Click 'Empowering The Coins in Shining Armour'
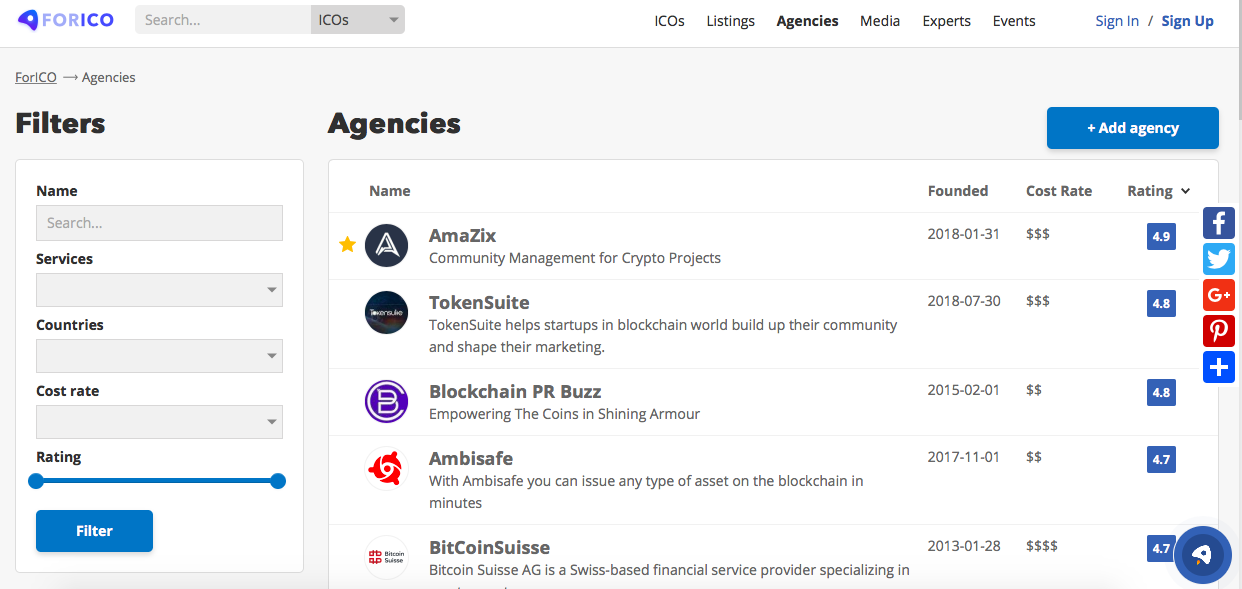The image size is (1242, 589). [564, 414]
